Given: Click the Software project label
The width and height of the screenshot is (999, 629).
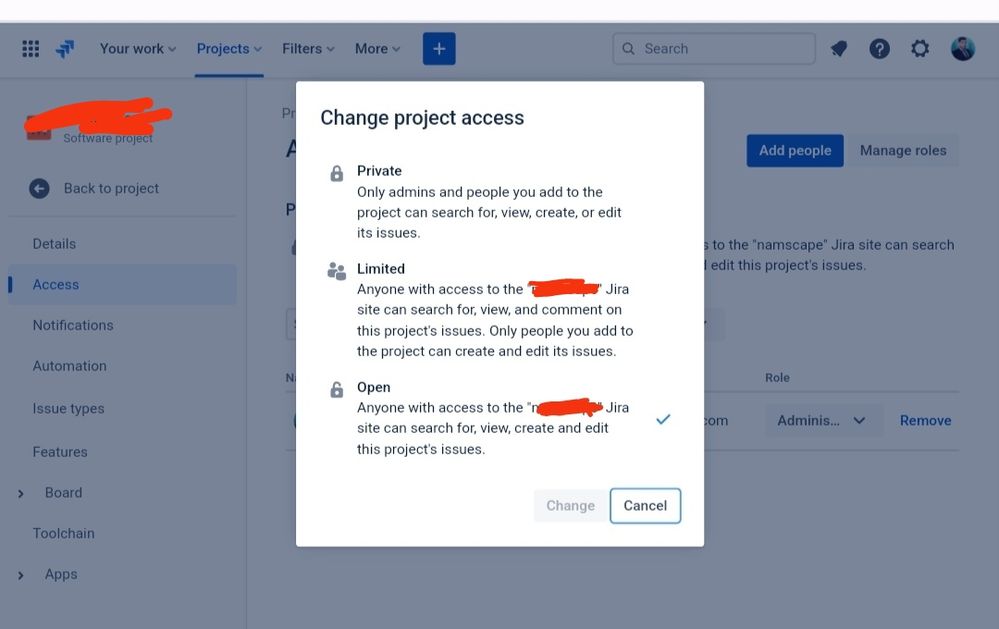Looking at the screenshot, I should pos(108,138).
